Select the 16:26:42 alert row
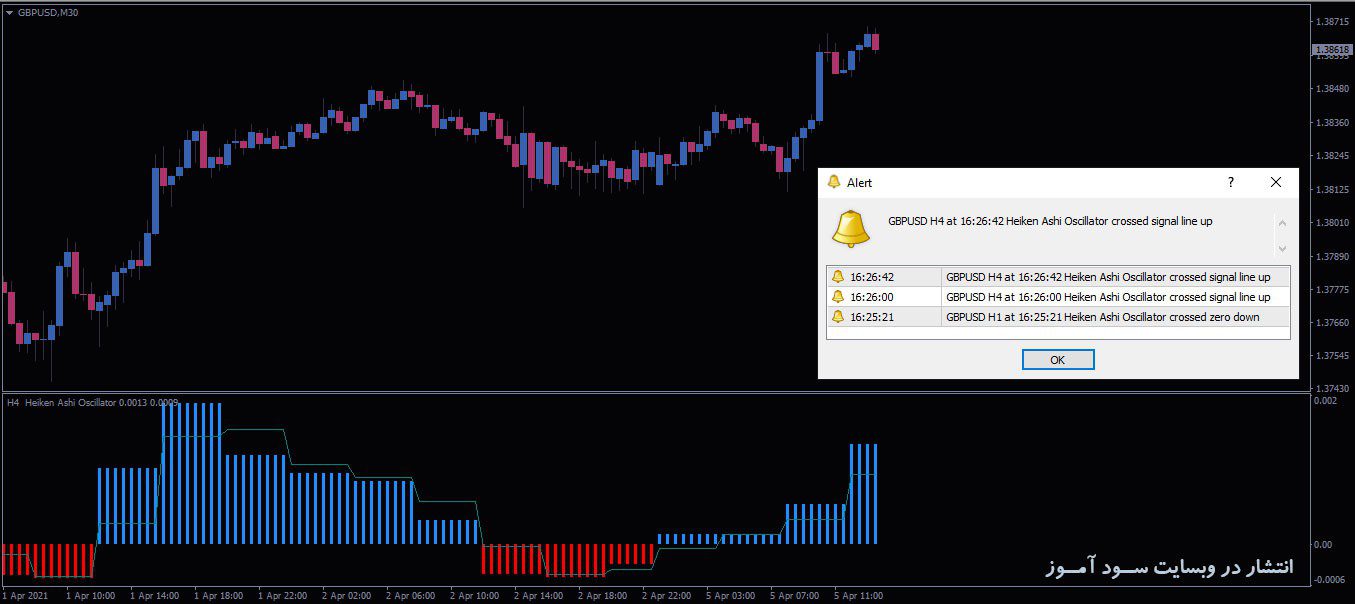Viewport: 1355px width, 604px height. (x=1058, y=277)
